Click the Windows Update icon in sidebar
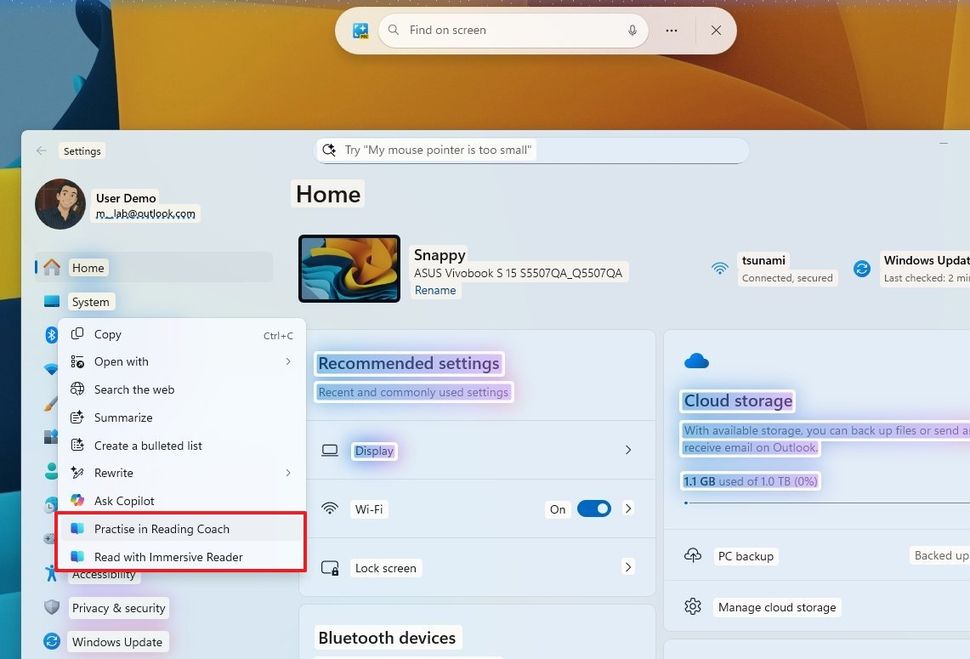Viewport: 970px width, 659px height. (52, 642)
